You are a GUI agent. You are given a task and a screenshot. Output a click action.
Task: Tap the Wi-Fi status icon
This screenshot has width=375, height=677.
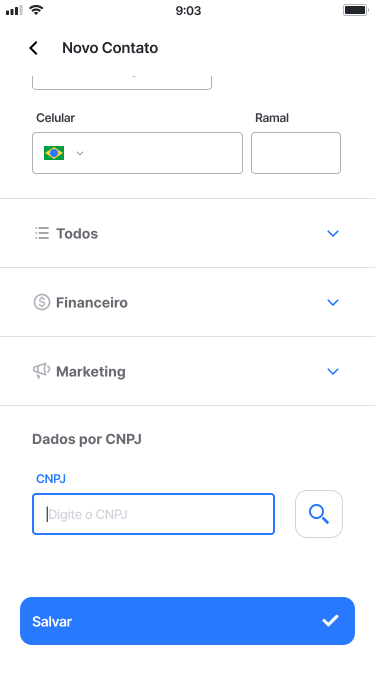(36, 10)
